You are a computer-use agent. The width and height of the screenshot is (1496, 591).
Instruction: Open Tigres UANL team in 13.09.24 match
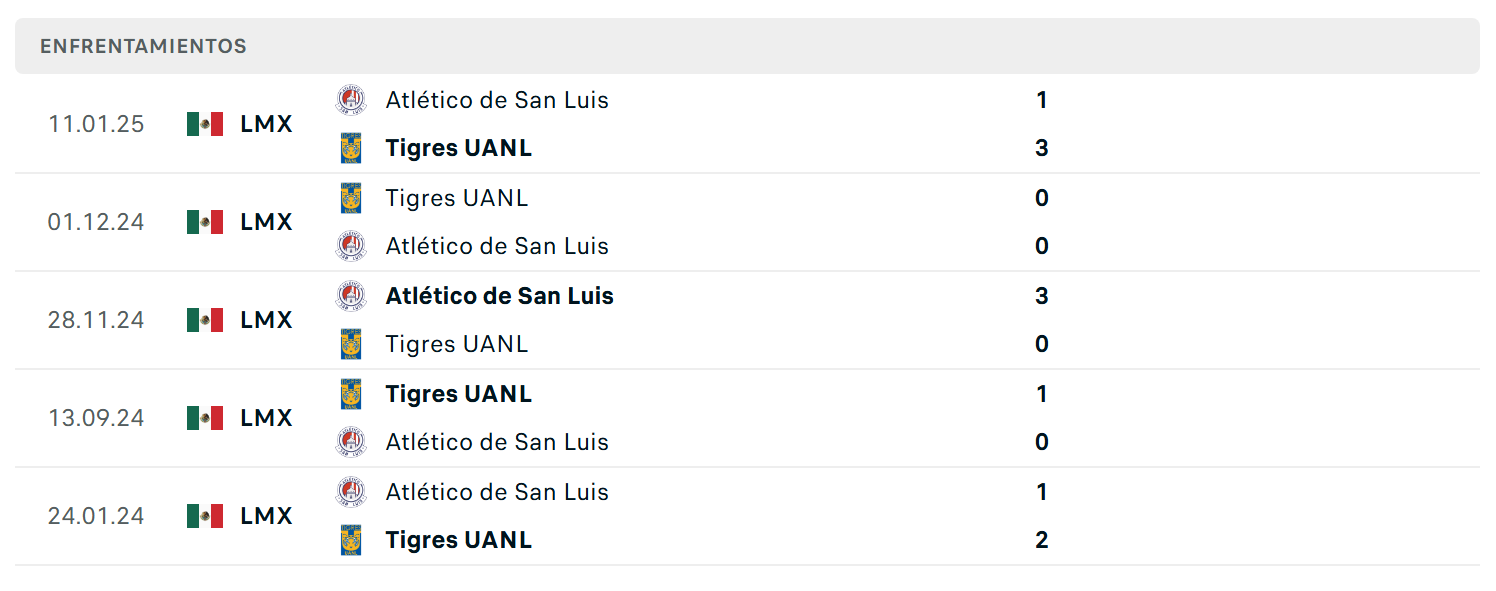click(459, 394)
